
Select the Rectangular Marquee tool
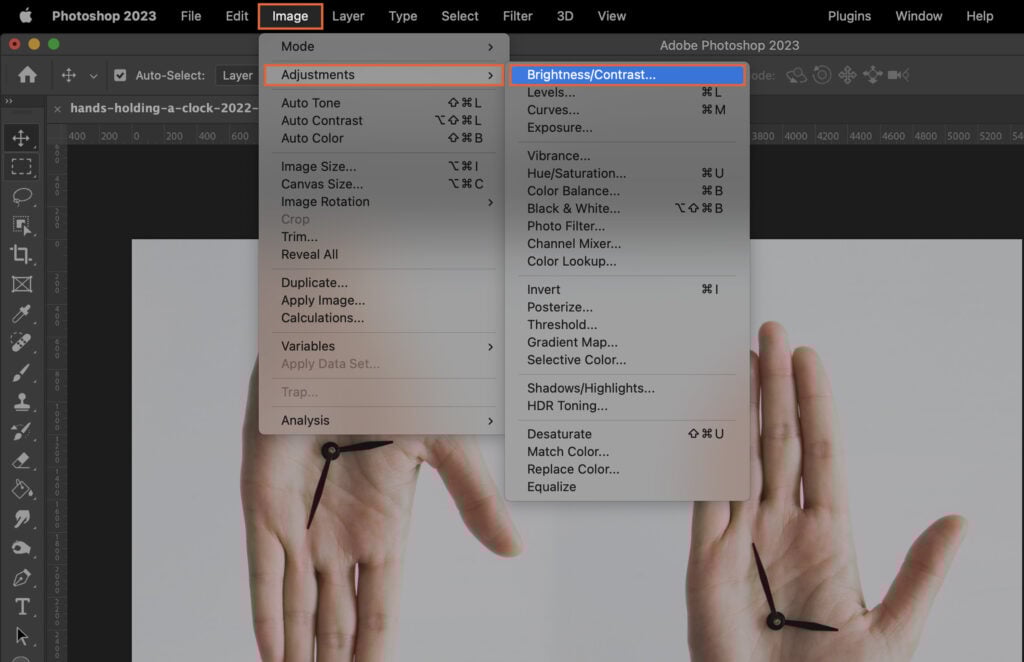tap(22, 167)
